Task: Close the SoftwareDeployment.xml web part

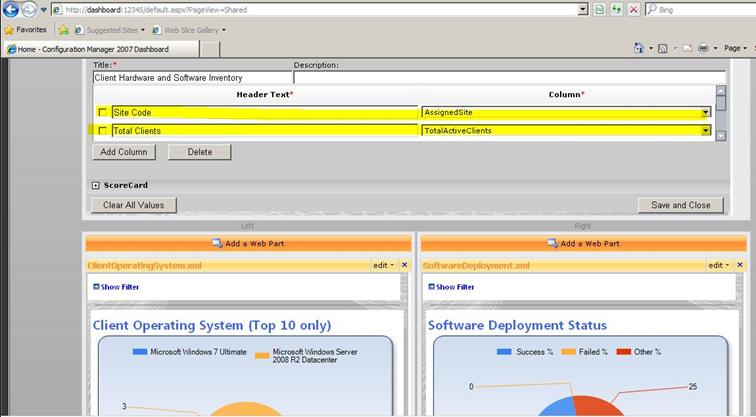Action: tap(740, 265)
